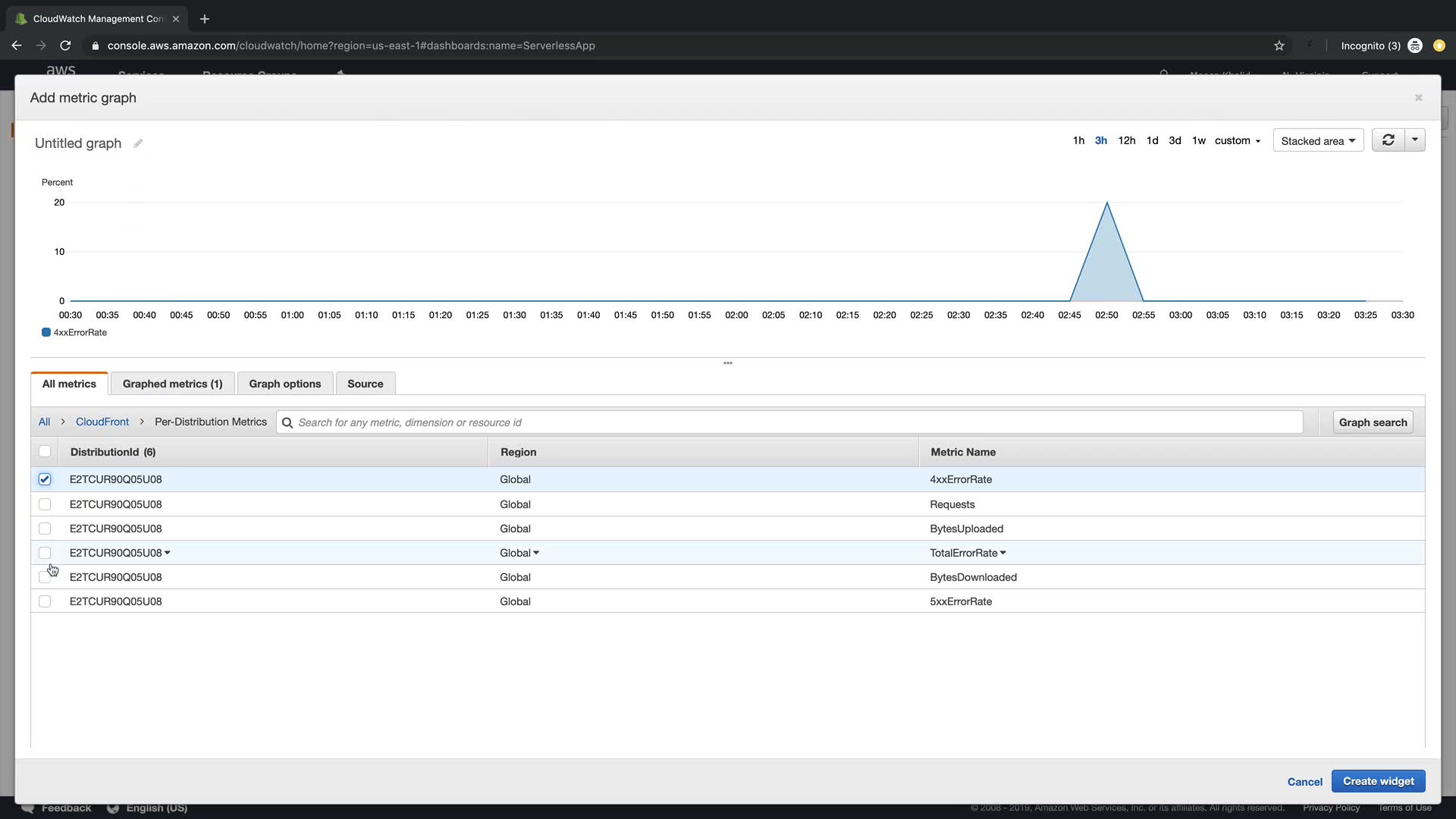Expand the custom time range dropdown

click(1238, 141)
